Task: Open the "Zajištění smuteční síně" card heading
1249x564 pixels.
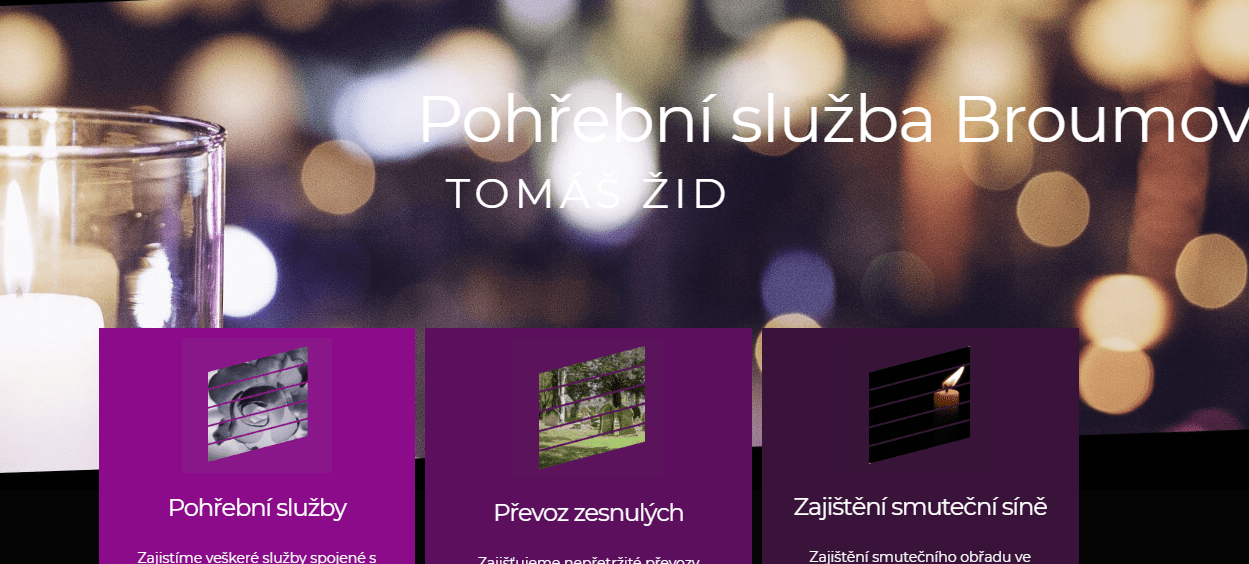Action: (920, 507)
